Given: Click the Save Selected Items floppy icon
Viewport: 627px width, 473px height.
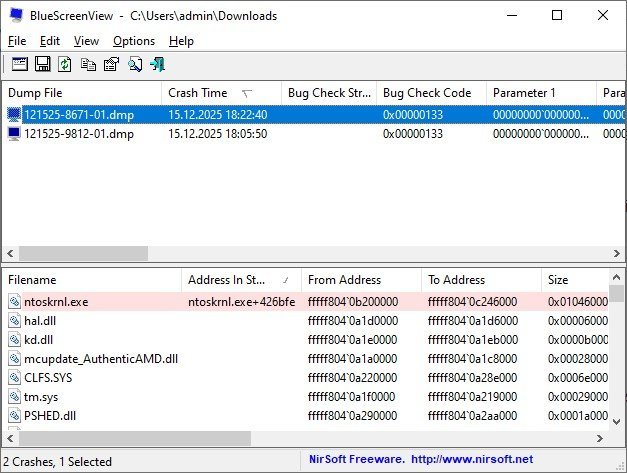Looking at the screenshot, I should [42, 64].
